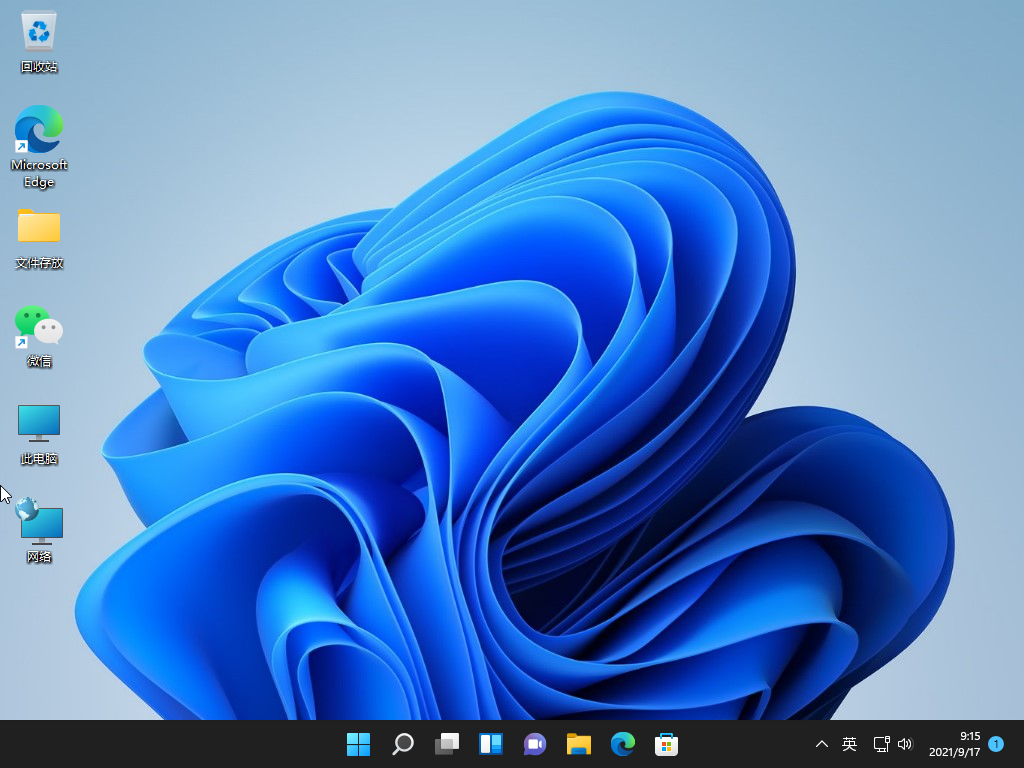1024x768 pixels.
Task: Open the Widgets panel
Action: tap(490, 744)
